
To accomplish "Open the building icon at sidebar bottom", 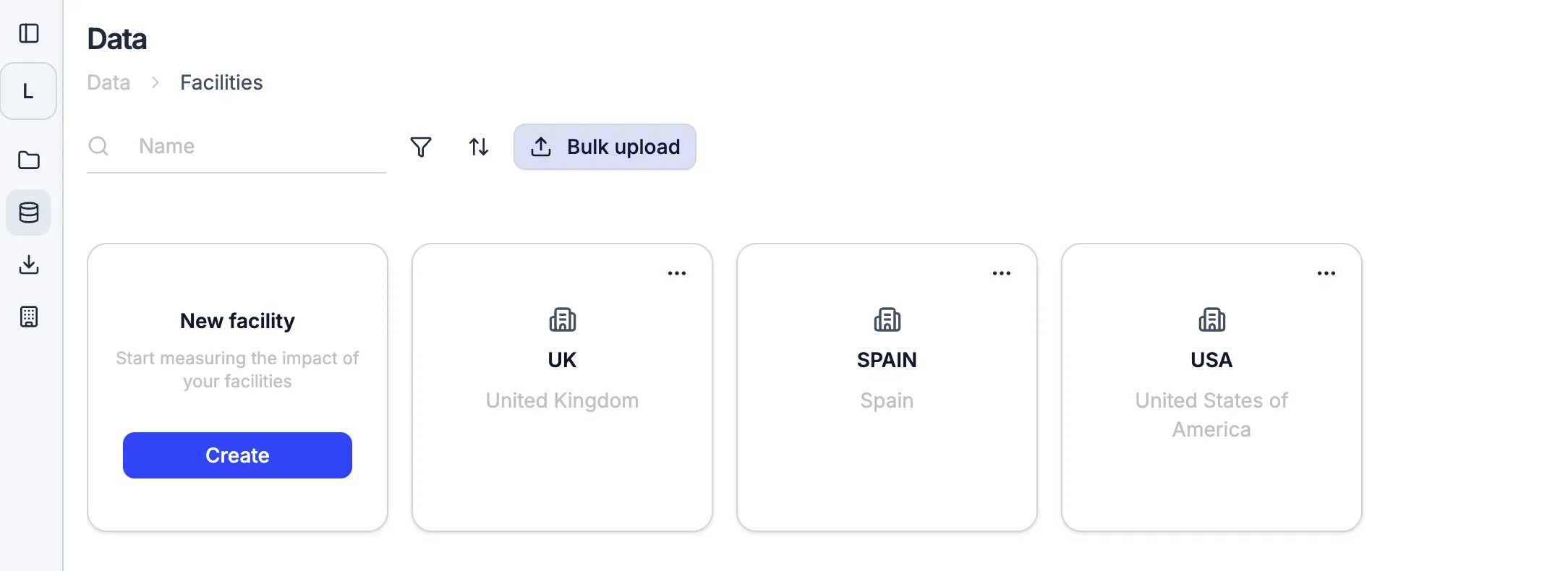I will pyautogui.click(x=28, y=317).
